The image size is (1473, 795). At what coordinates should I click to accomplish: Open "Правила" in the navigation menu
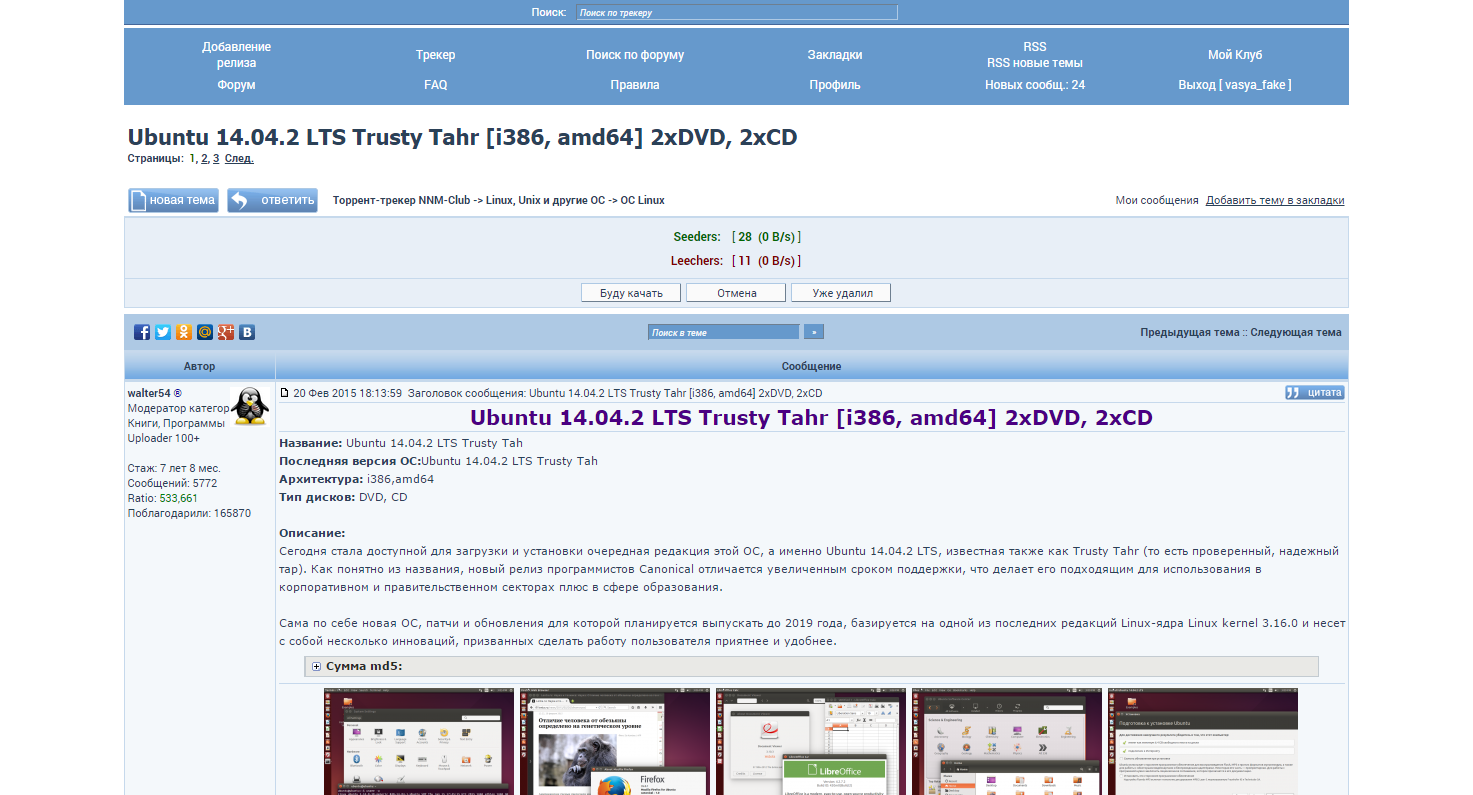point(635,85)
